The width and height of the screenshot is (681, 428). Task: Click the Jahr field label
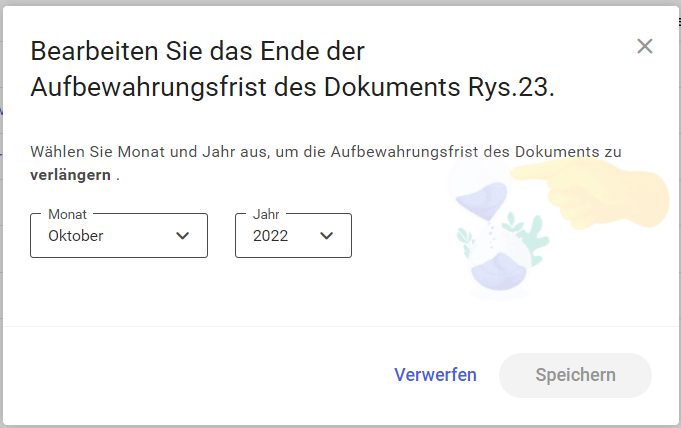pos(266,214)
